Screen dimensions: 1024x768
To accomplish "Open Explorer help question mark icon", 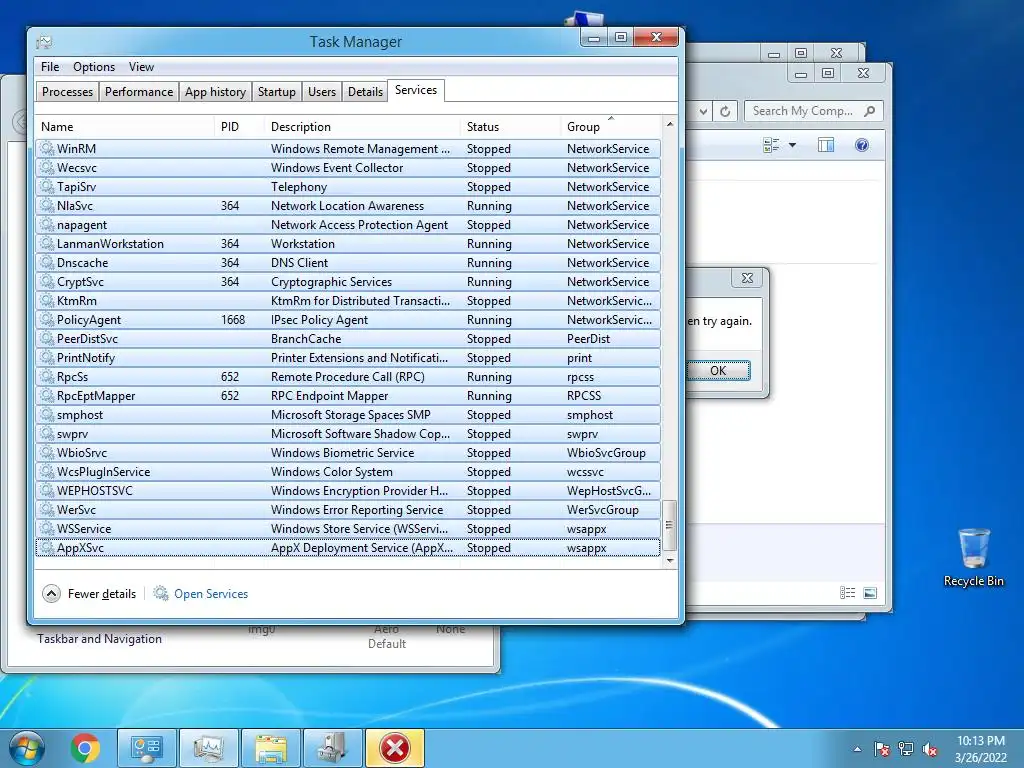I will click(x=861, y=145).
